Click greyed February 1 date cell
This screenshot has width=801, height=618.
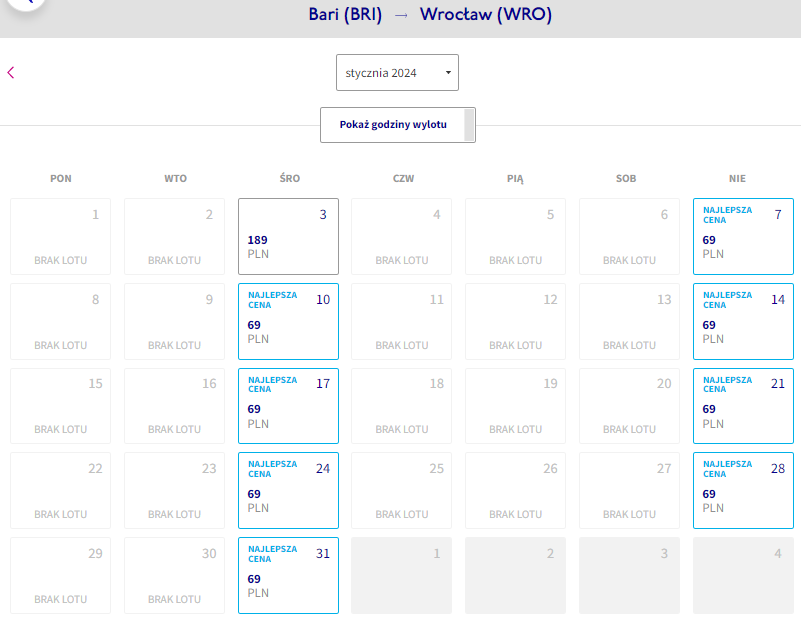[402, 575]
